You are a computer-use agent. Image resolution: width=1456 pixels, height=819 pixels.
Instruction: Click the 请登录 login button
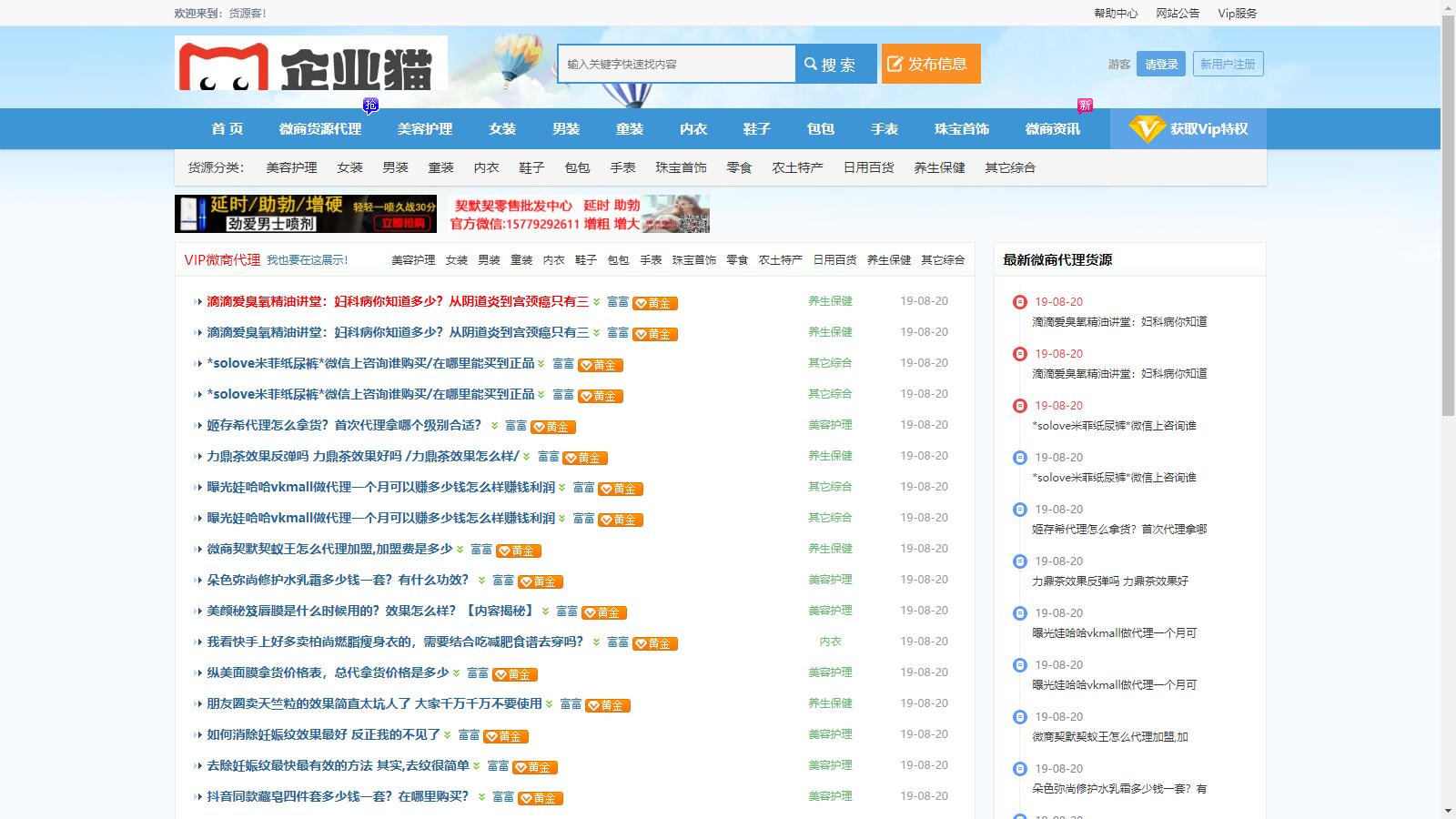(1160, 64)
